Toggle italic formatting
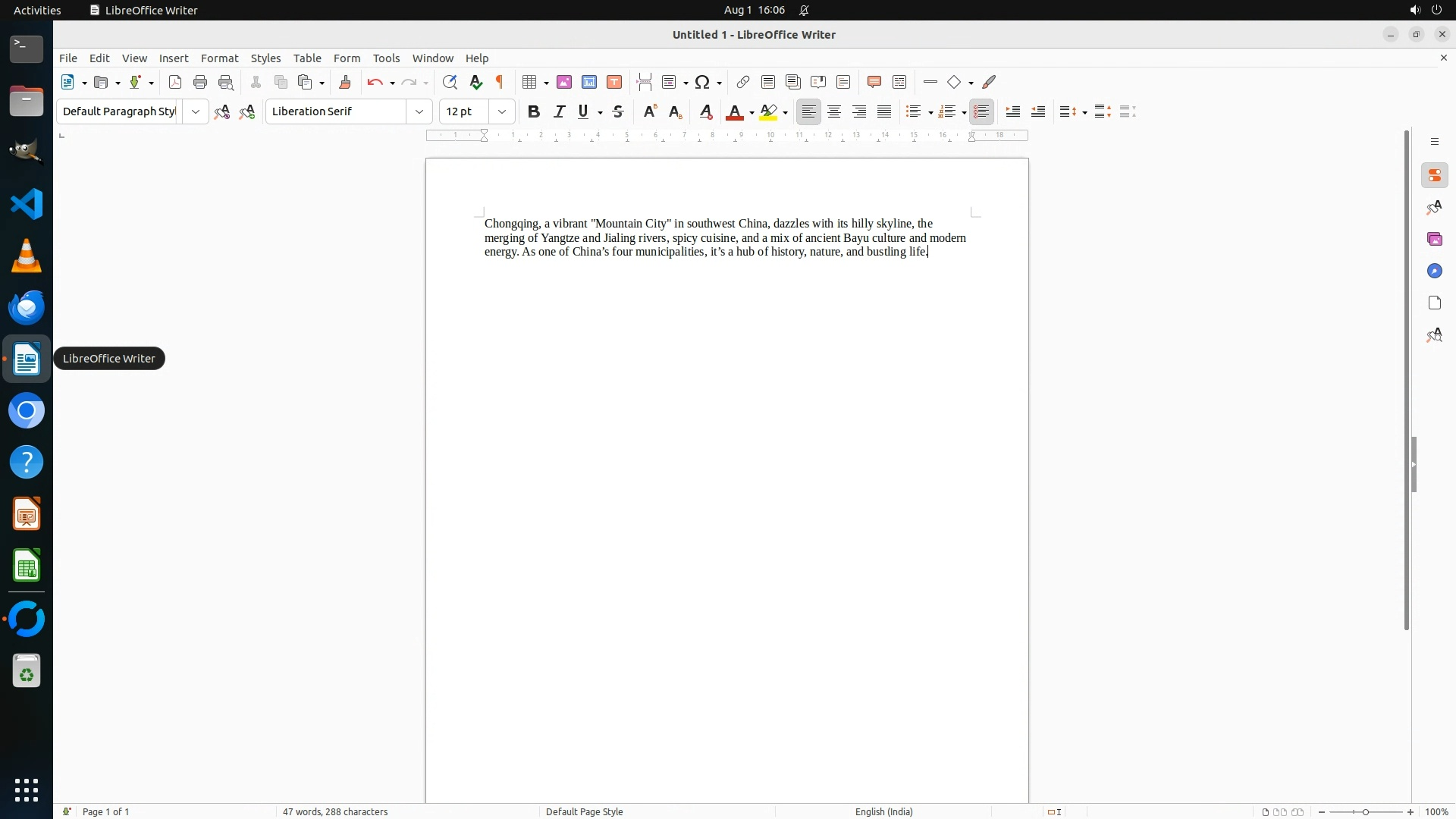The image size is (1456, 819). pyautogui.click(x=560, y=112)
